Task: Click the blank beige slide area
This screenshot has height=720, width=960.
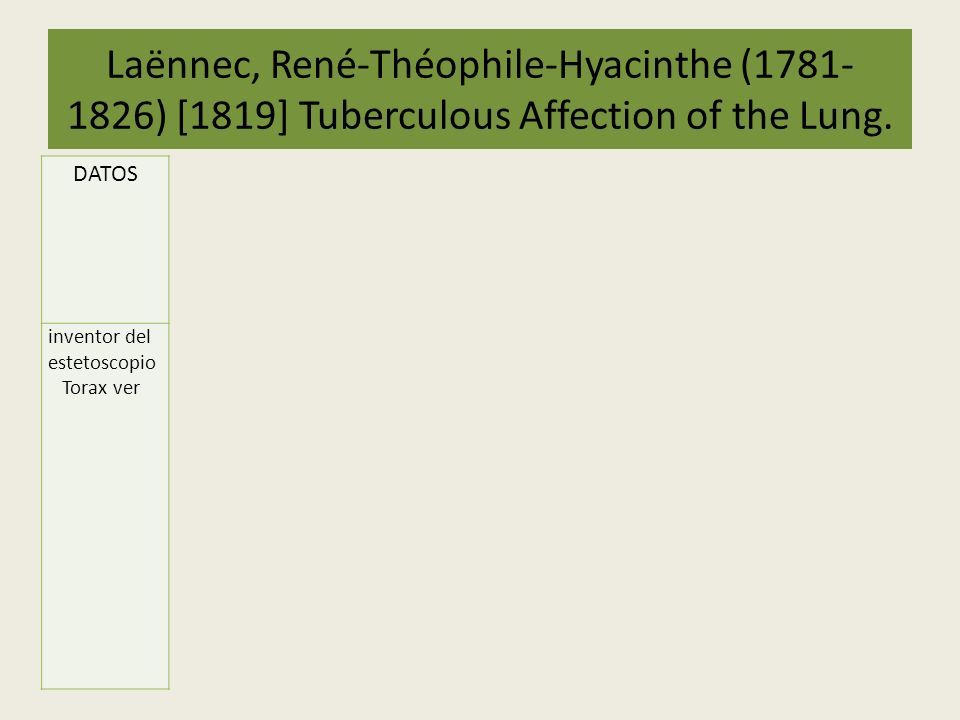Action: (551, 429)
